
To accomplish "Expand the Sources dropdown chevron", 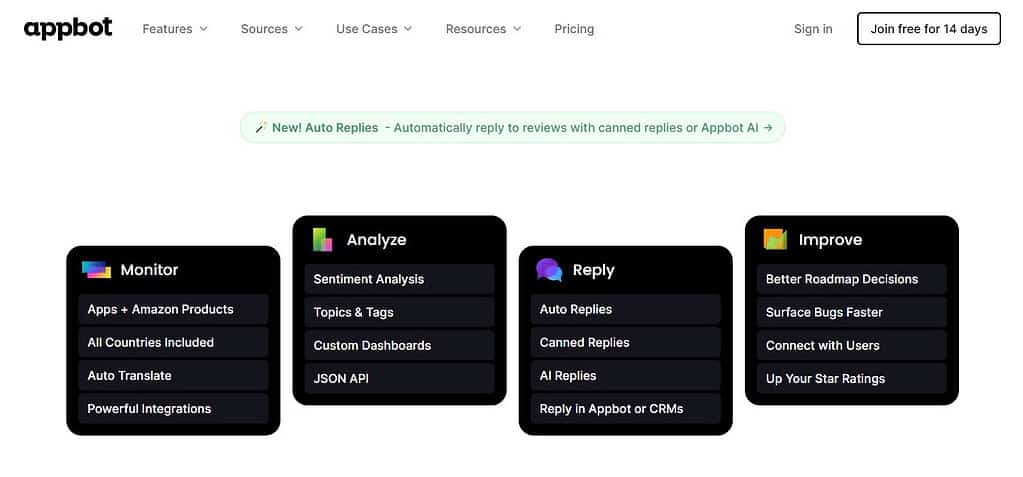I will click(x=299, y=29).
